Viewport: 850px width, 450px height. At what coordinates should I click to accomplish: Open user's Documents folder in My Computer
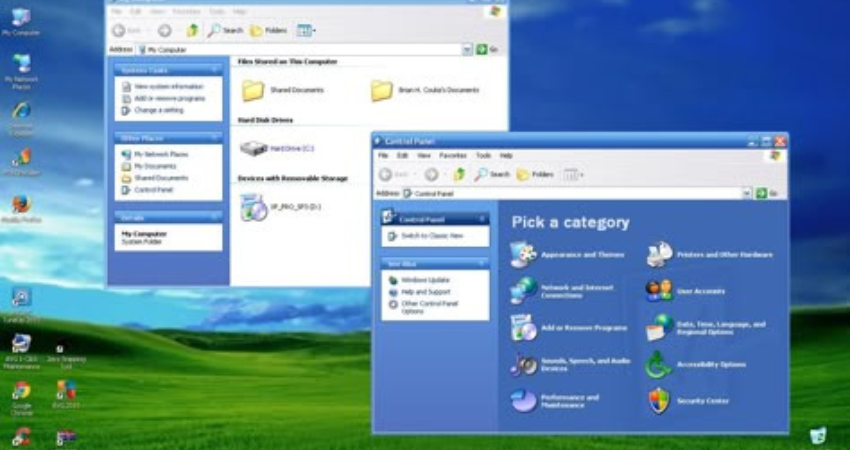click(425, 90)
